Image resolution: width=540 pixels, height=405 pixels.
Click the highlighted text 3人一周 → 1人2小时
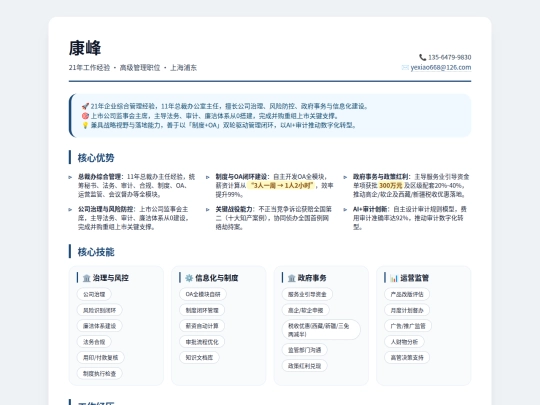click(282, 186)
